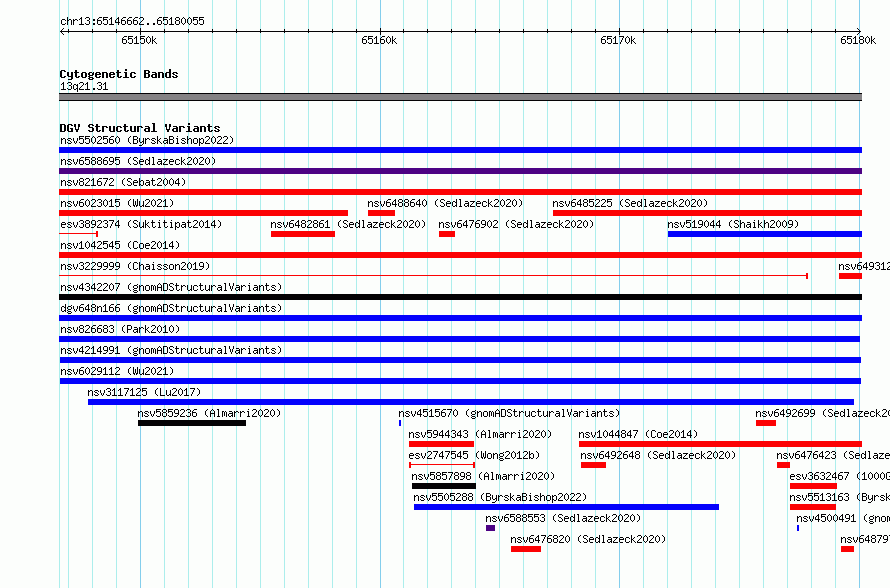Select red bar under nsv6476820
Screen dimensions: 890x588
[526, 549]
